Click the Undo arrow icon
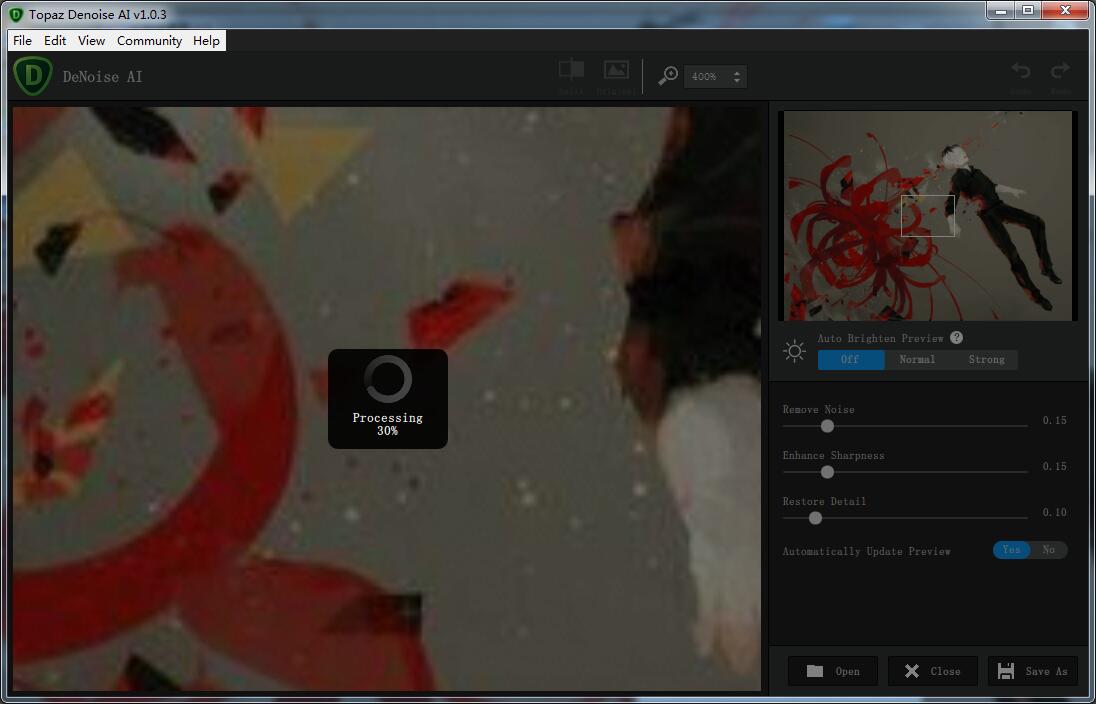The height and width of the screenshot is (704, 1096). (x=1020, y=71)
